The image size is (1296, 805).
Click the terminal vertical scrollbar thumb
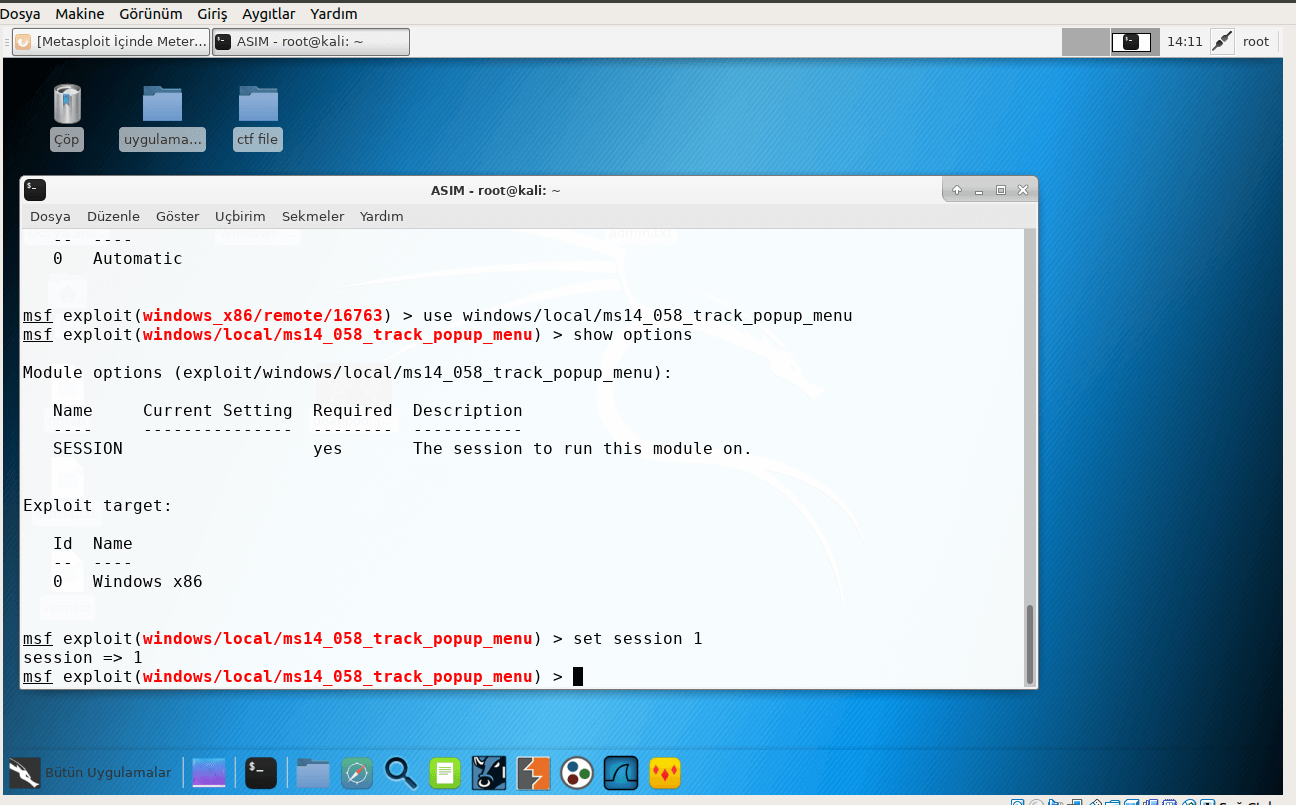[1030, 643]
